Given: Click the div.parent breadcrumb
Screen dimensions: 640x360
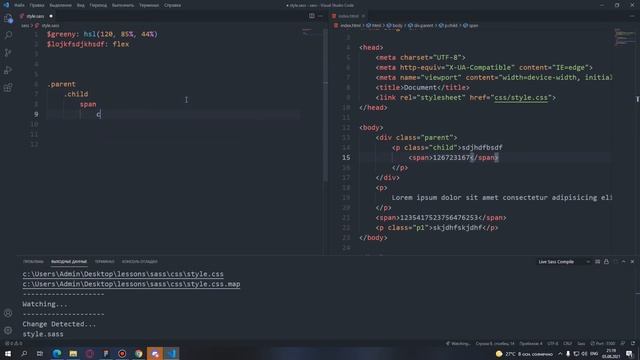Looking at the screenshot, I should 420,25.
